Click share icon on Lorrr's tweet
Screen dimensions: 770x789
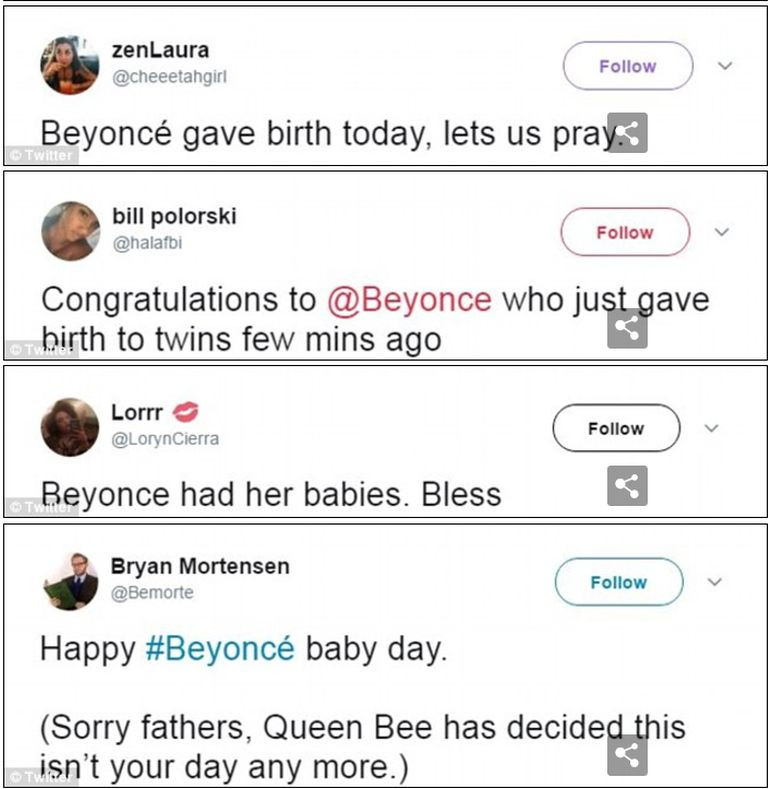(x=627, y=486)
